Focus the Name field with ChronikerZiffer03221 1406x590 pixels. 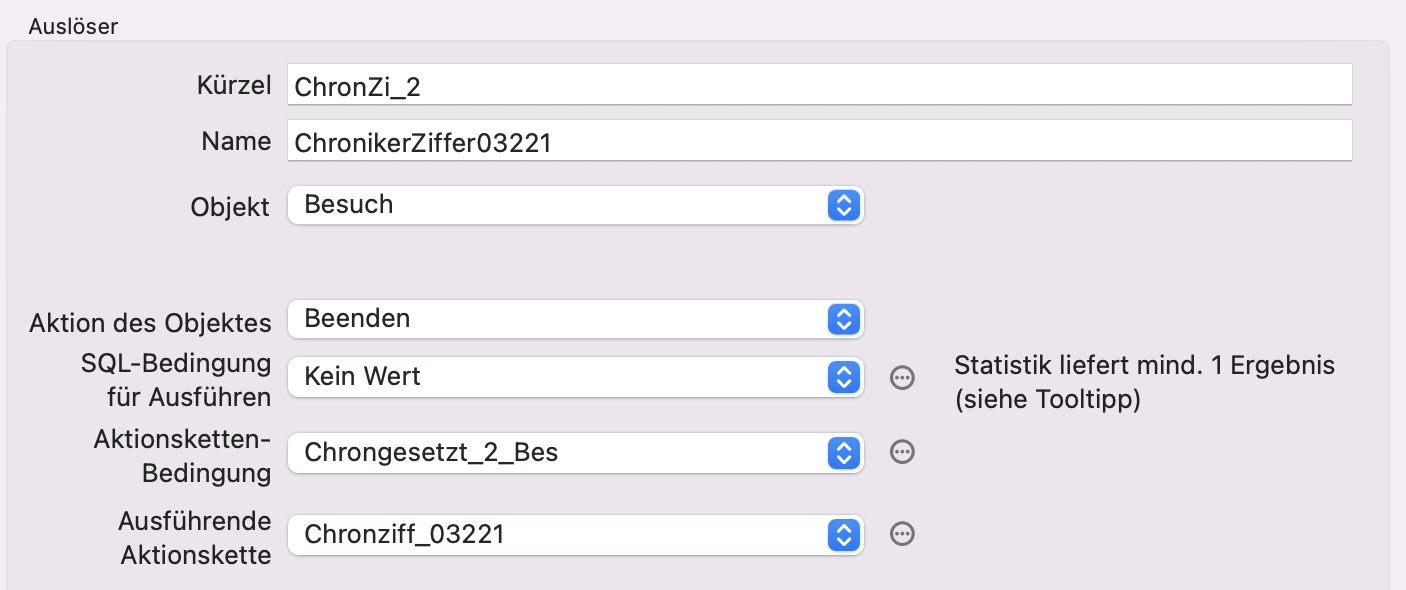click(820, 141)
